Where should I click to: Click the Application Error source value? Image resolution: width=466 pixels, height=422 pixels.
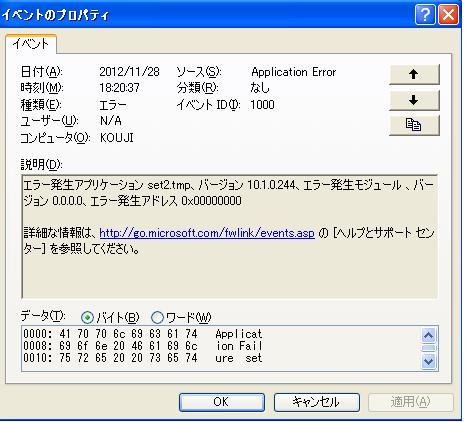(294, 72)
